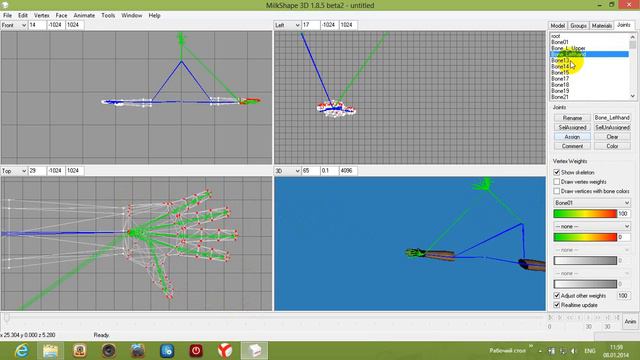Screen dimensions: 640x360
Task: Click the joint name field Bone_Lefthand
Action: tap(612, 118)
